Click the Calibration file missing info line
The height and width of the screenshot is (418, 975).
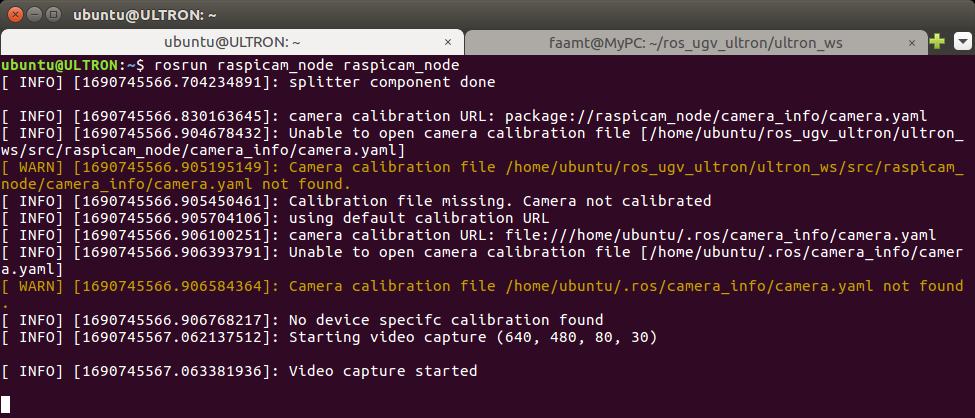[x=356, y=201]
